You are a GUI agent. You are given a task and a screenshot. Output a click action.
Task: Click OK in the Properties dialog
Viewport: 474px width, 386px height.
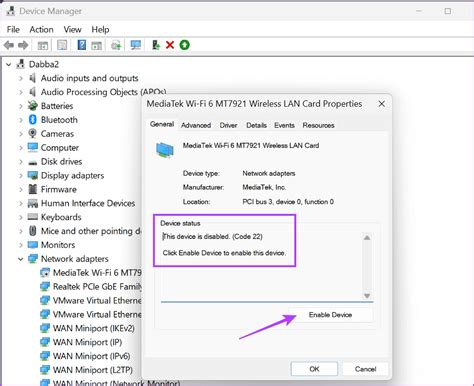click(314, 369)
